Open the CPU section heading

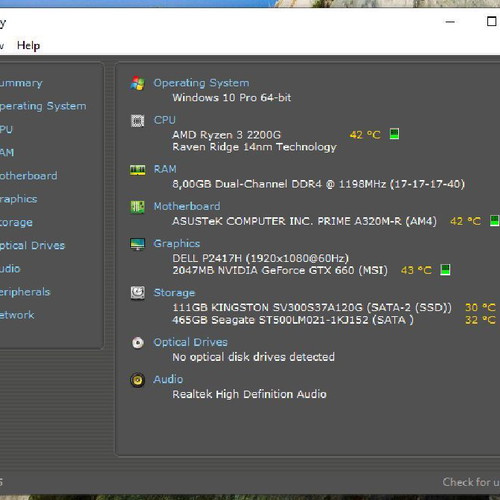pos(164,120)
